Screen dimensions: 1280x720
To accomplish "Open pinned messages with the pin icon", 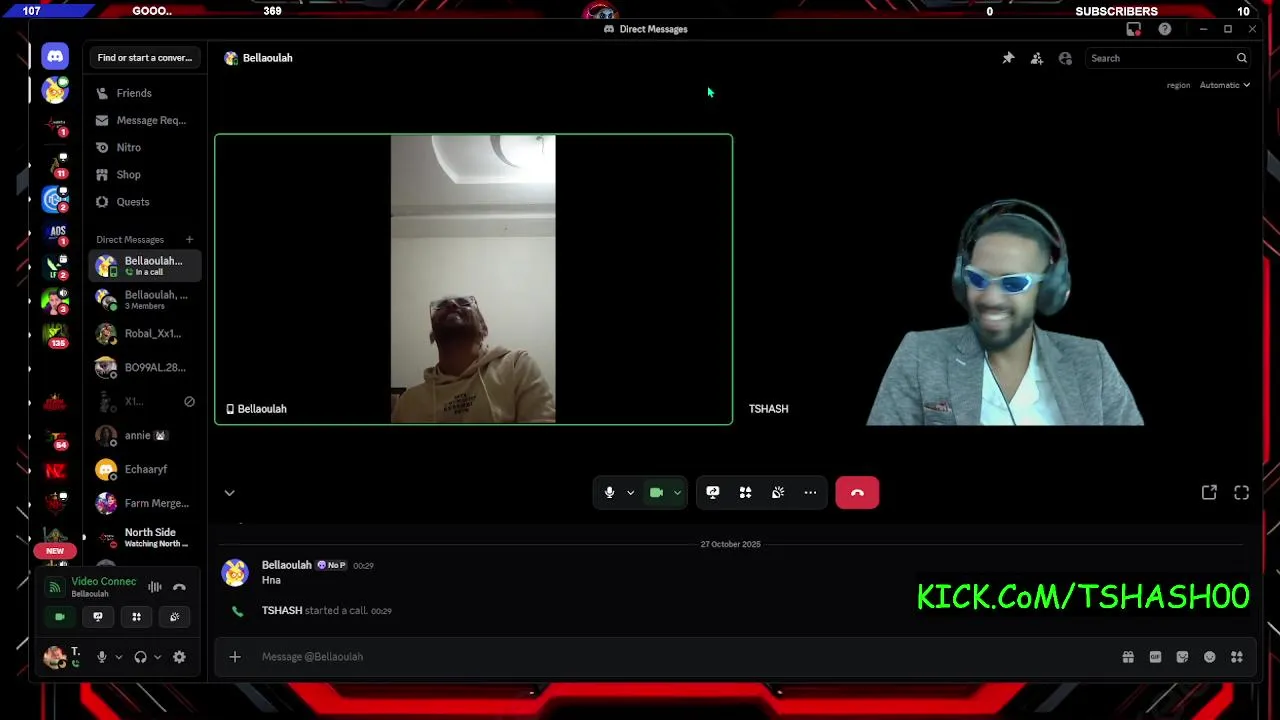I will pos(1008,58).
